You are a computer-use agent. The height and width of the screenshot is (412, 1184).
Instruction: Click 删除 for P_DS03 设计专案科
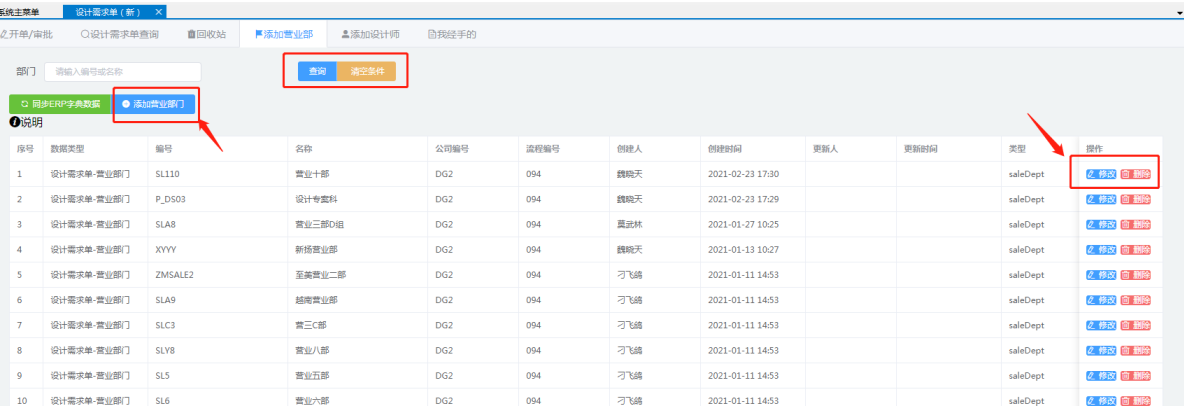pyautogui.click(x=1136, y=199)
